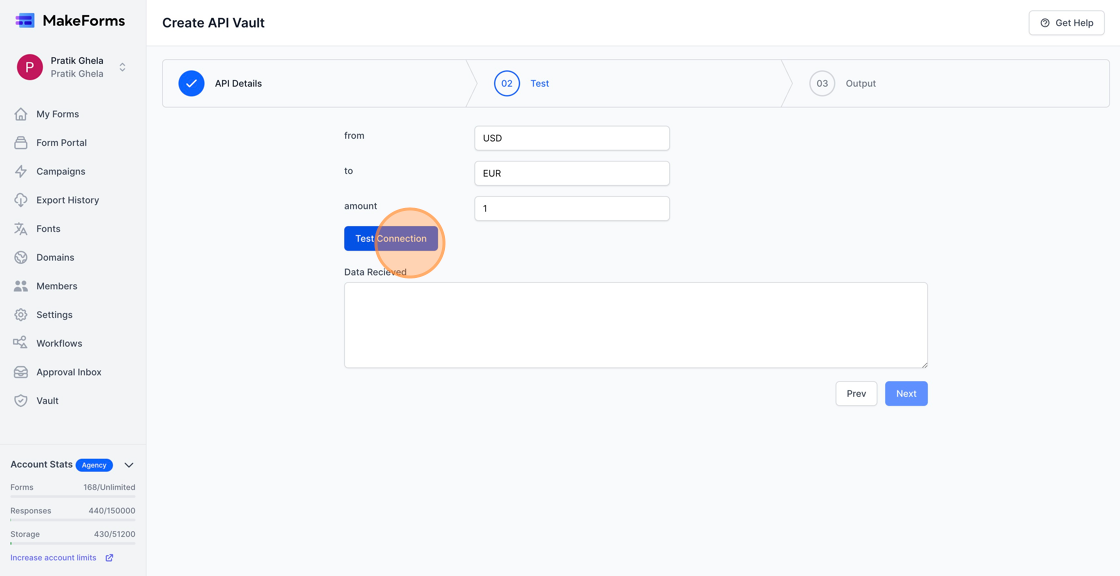Open the Fonts manager
The image size is (1120, 576).
click(x=44, y=228)
